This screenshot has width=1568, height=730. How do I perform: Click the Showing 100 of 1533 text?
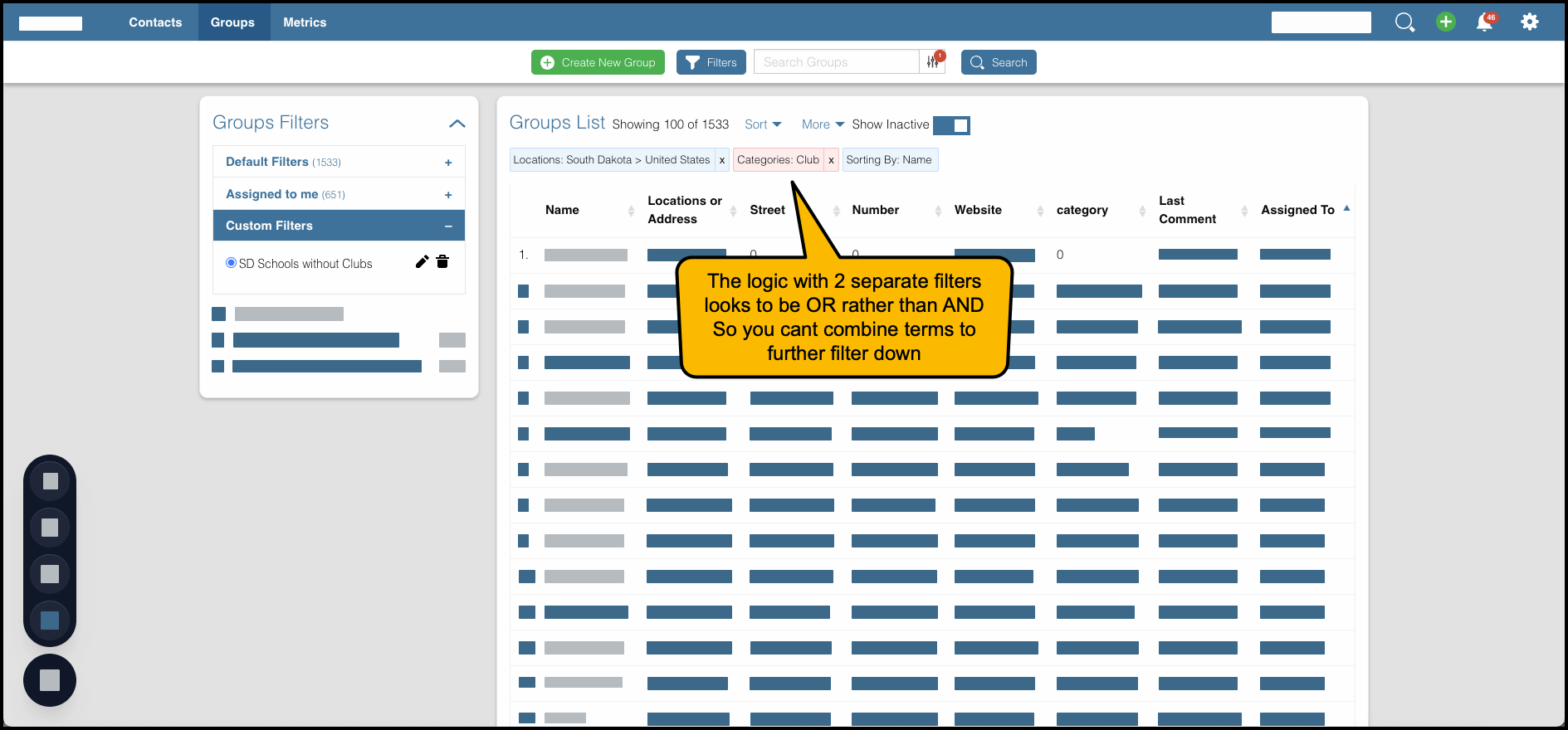[x=671, y=124]
